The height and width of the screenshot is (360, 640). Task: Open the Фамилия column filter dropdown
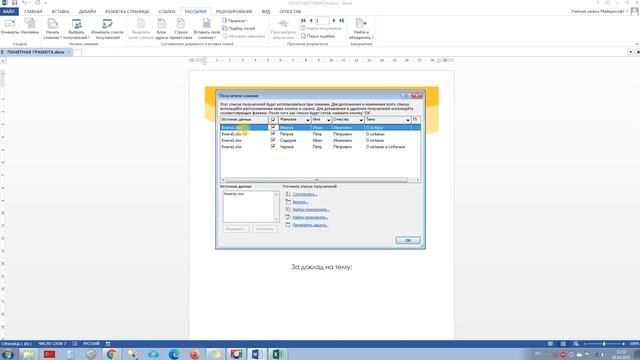pos(308,120)
